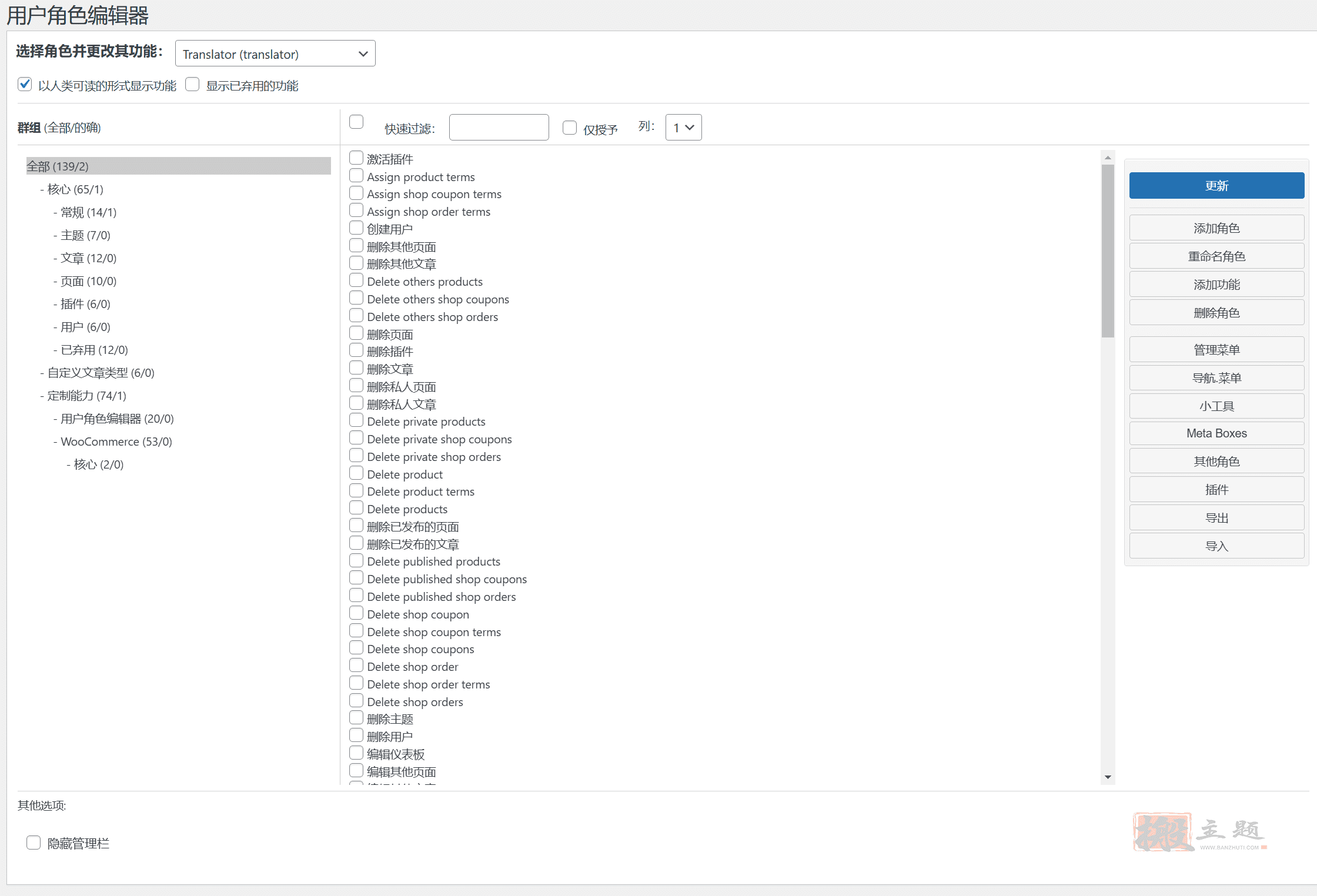
Task: Click the 添加角色 button
Action: click(1216, 228)
